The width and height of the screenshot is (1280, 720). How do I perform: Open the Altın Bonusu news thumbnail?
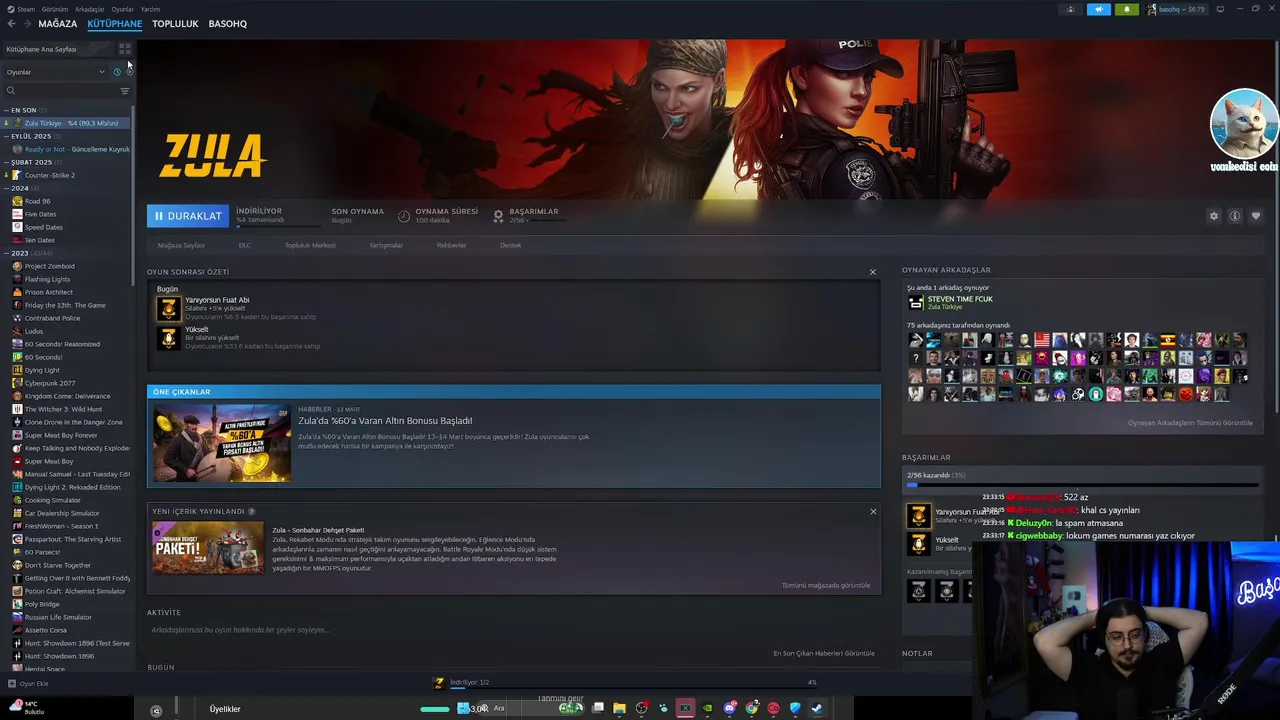[222, 443]
